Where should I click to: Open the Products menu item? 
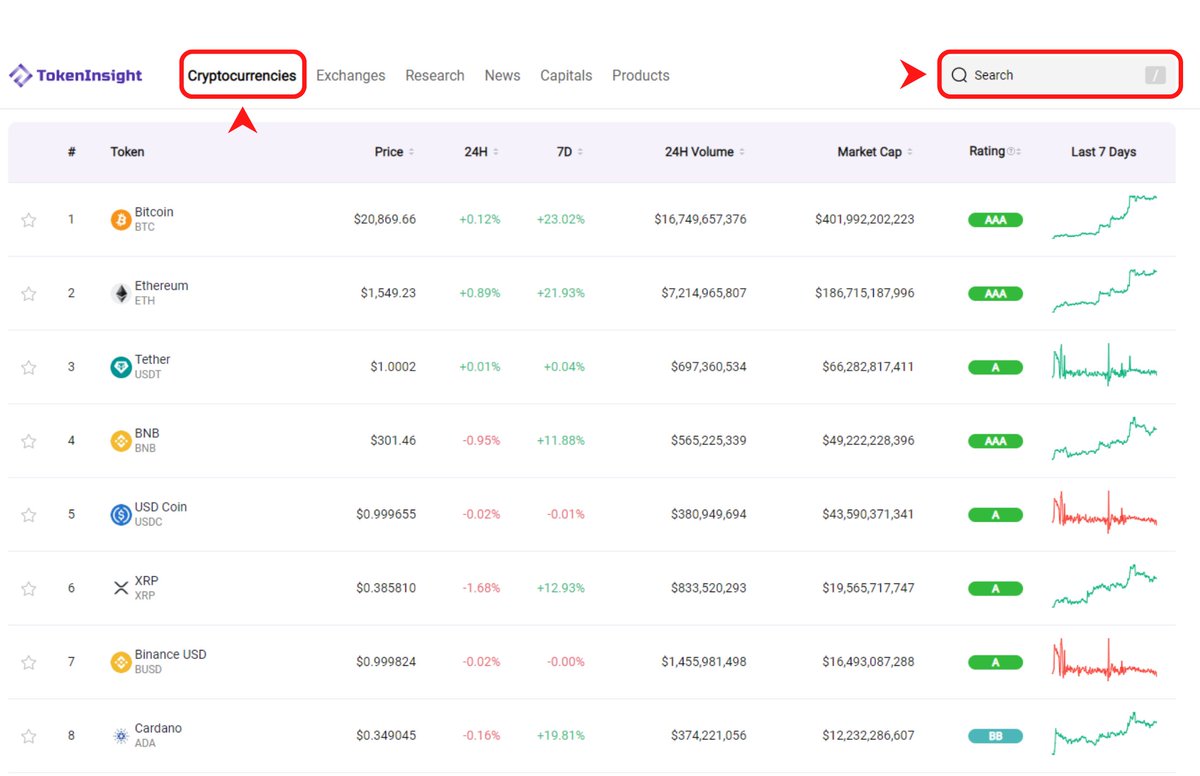[x=640, y=75]
